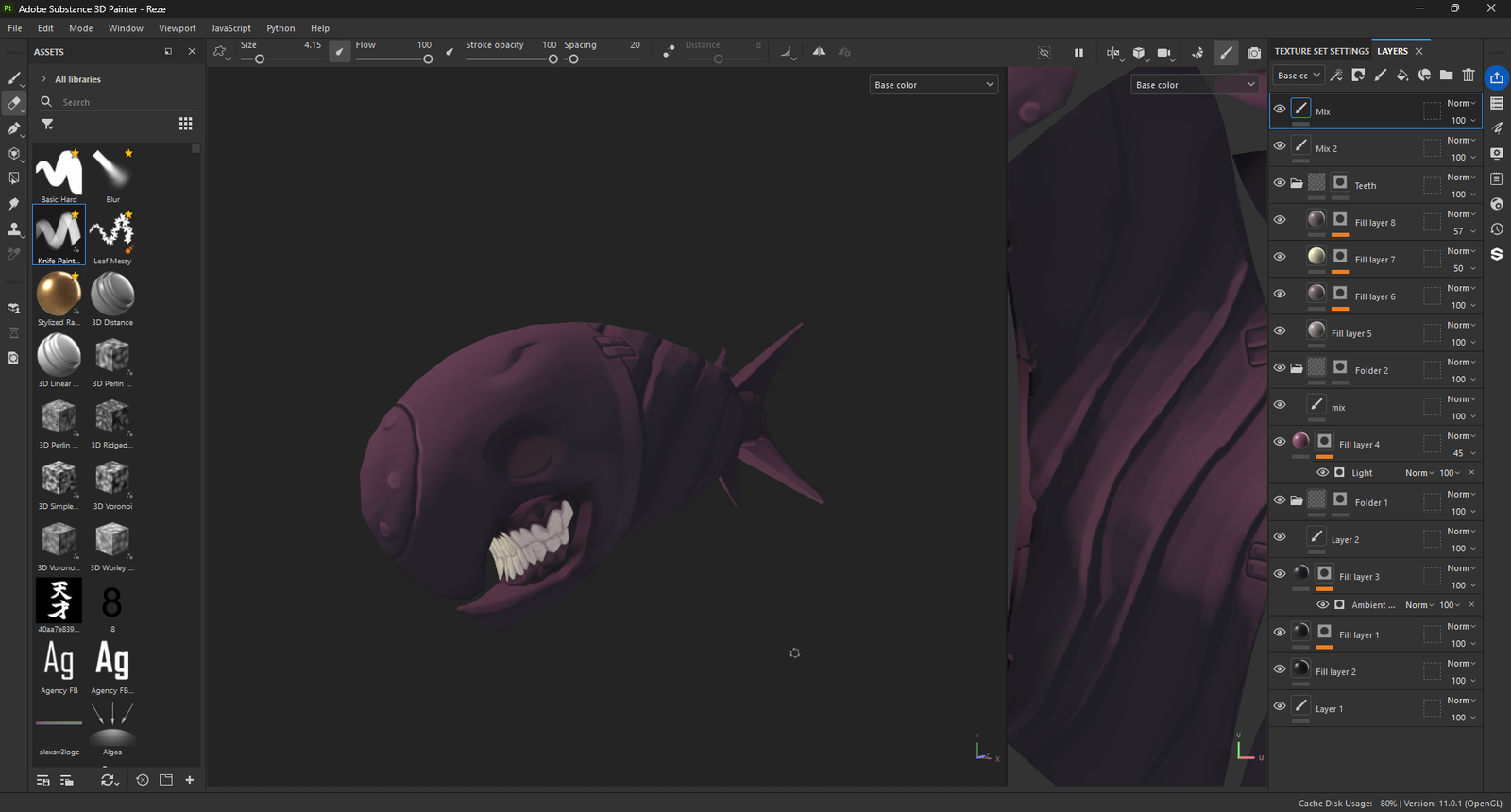
Task: Click the Stroke opacity slider handle
Action: click(552, 59)
